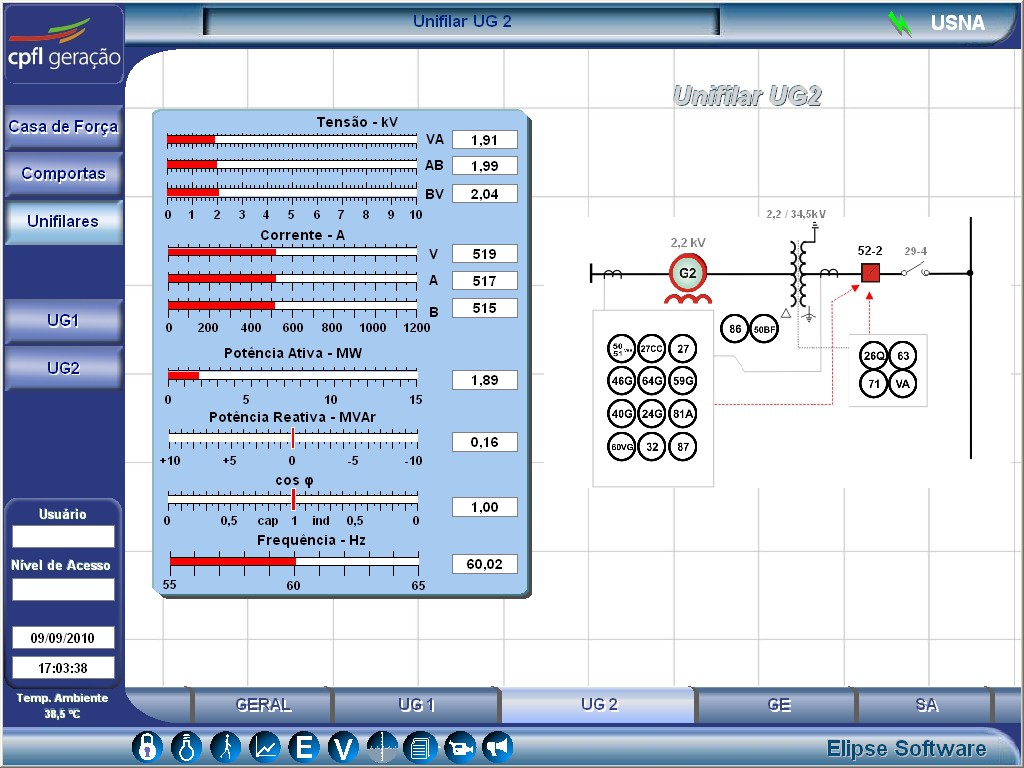The width and height of the screenshot is (1024, 768).
Task: Click the time field 17:03:38
Action: click(x=63, y=668)
